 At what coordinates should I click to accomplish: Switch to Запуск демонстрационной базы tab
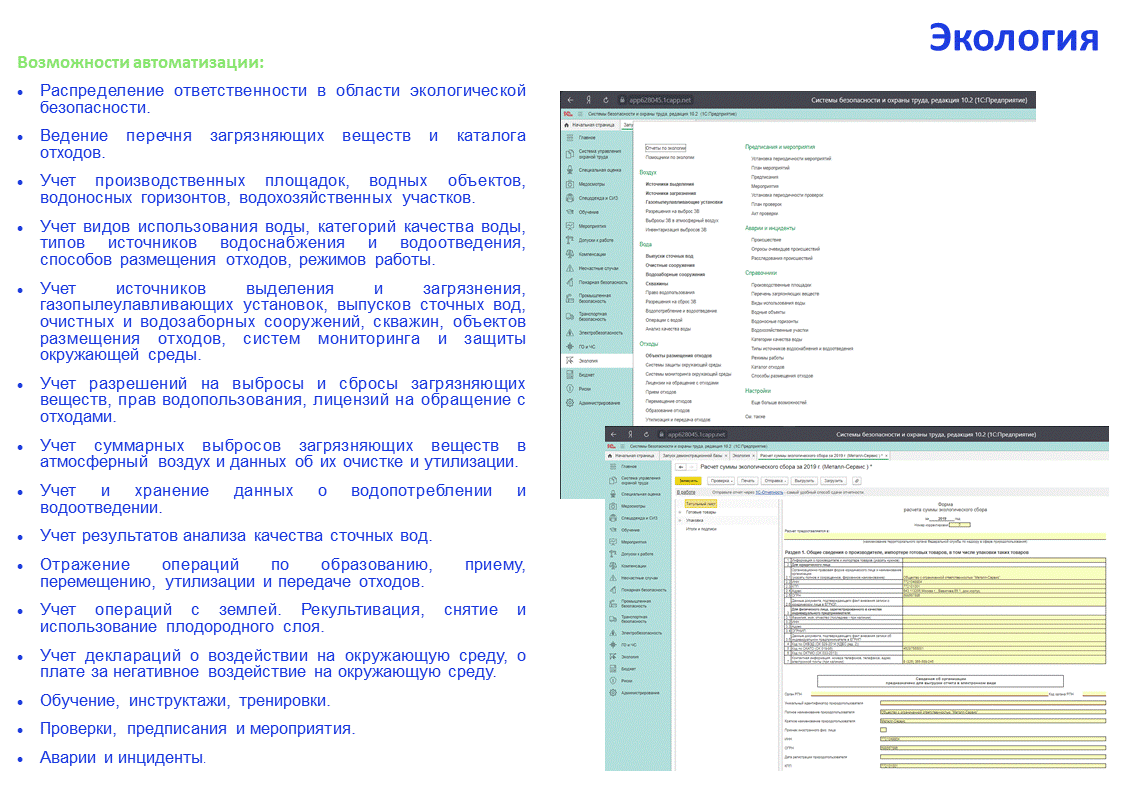click(694, 455)
